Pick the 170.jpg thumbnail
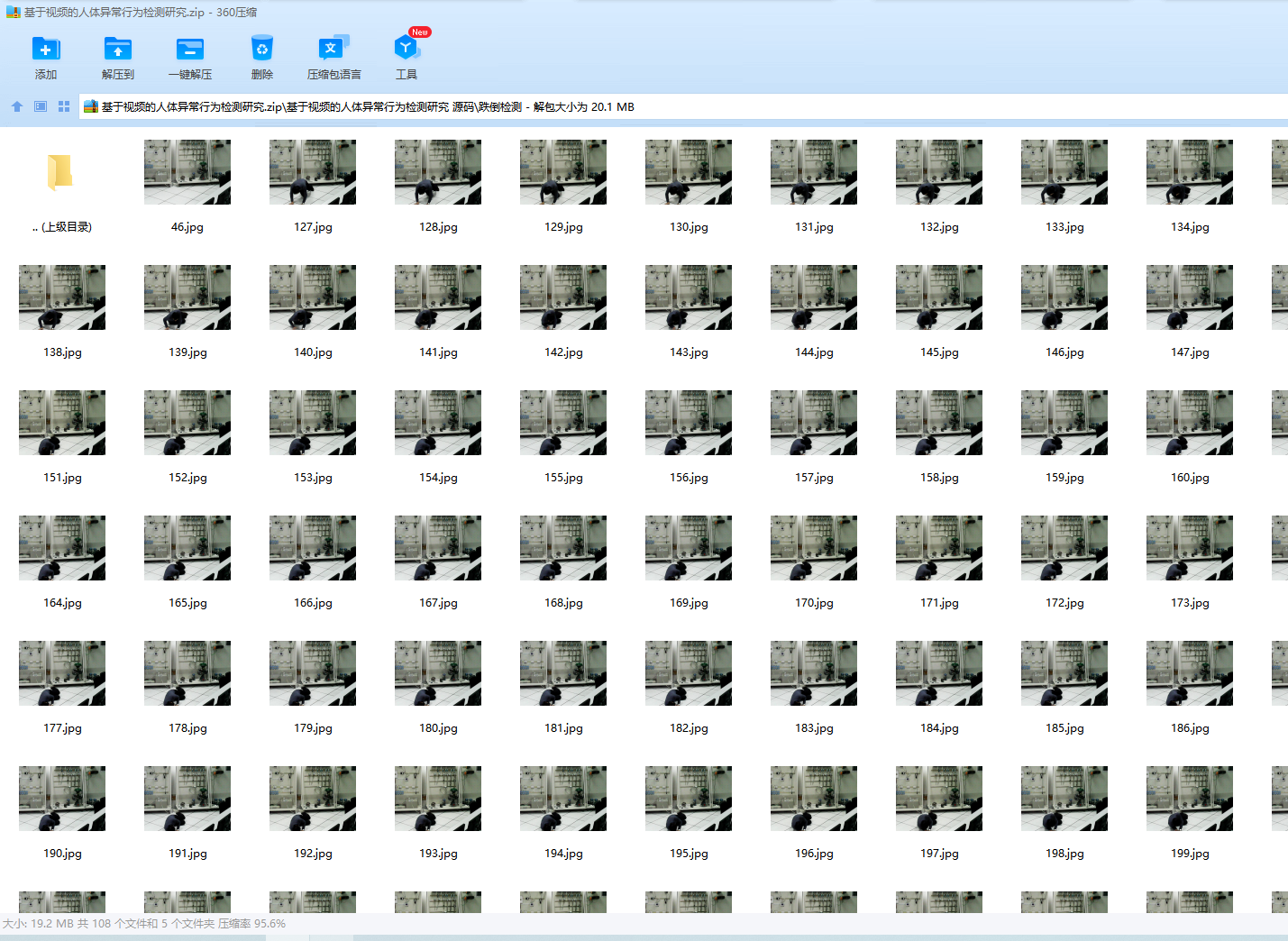 click(814, 548)
